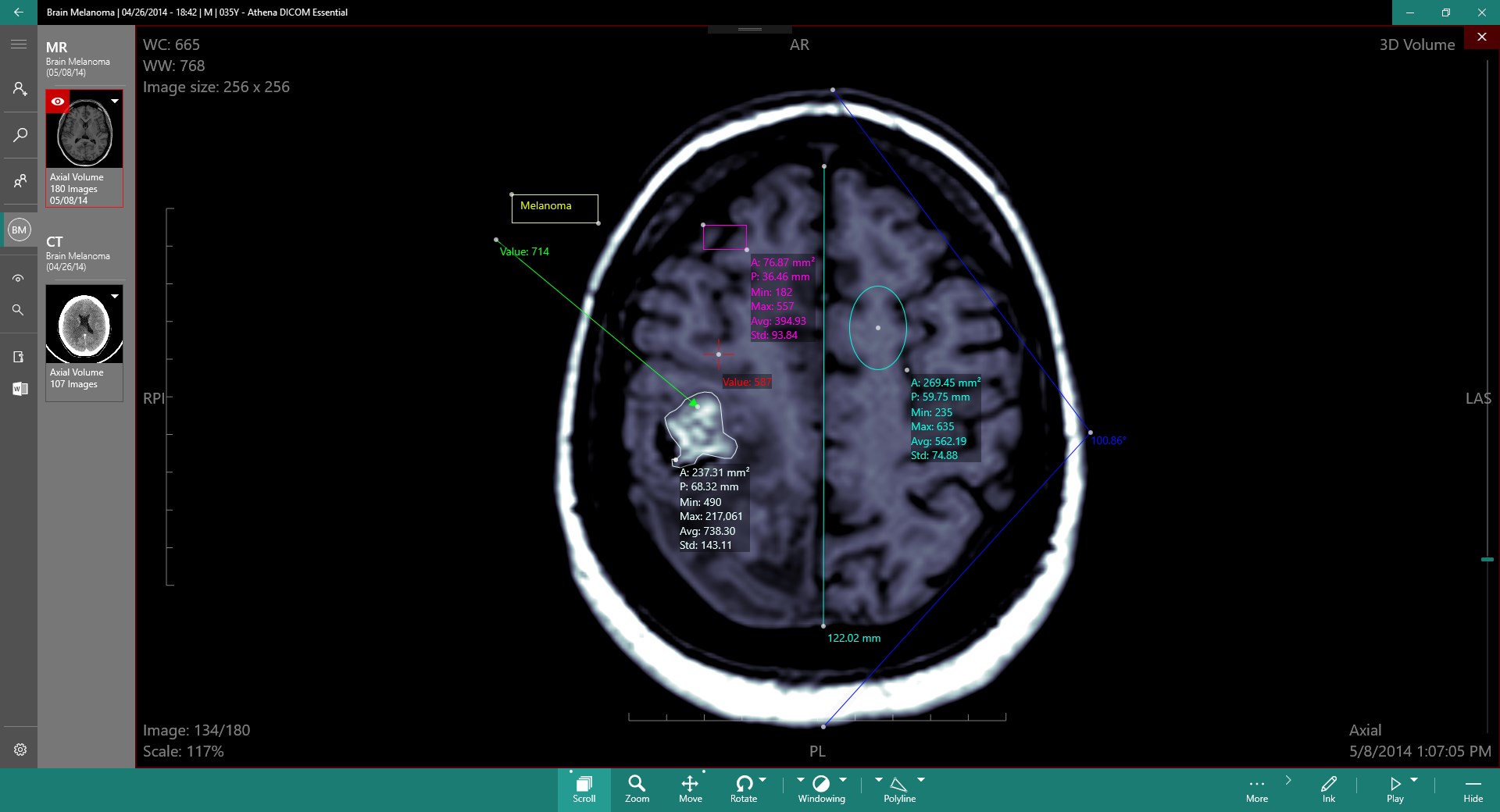Image resolution: width=1500 pixels, height=812 pixels.
Task: Select the Polyline measurement tool
Action: click(x=898, y=789)
